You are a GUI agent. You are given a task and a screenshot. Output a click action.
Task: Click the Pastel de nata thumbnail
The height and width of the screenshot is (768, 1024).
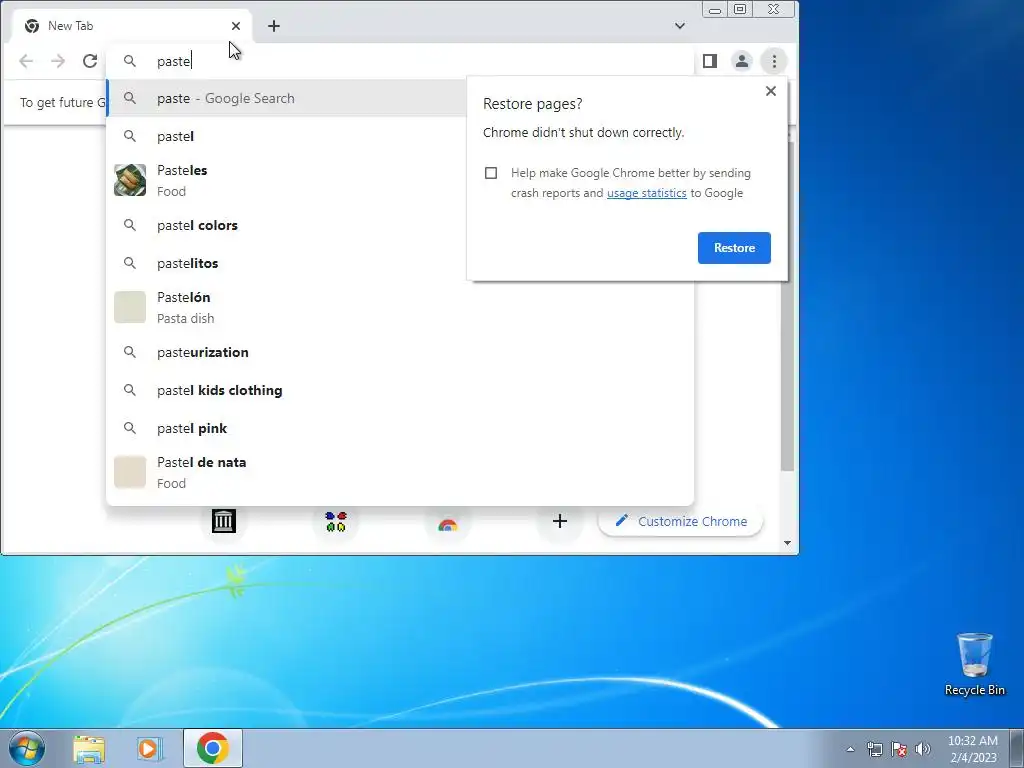point(130,473)
